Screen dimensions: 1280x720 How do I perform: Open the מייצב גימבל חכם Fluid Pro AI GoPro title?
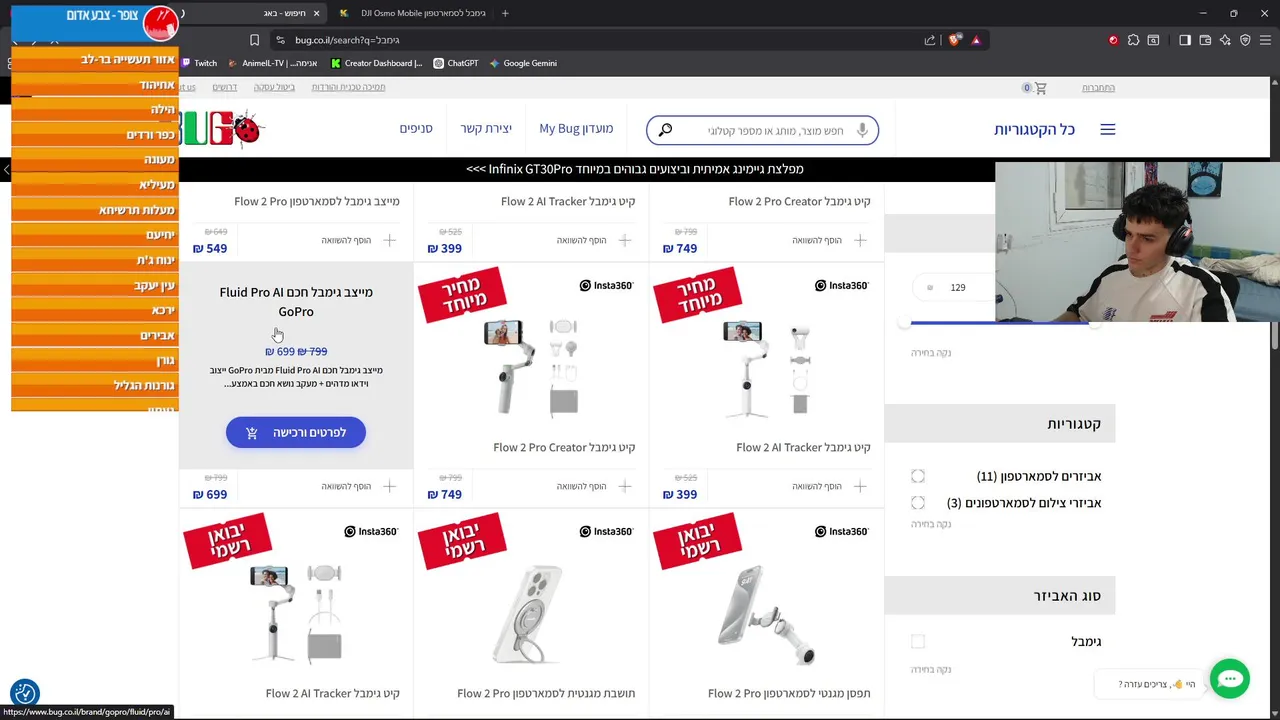tap(296, 302)
